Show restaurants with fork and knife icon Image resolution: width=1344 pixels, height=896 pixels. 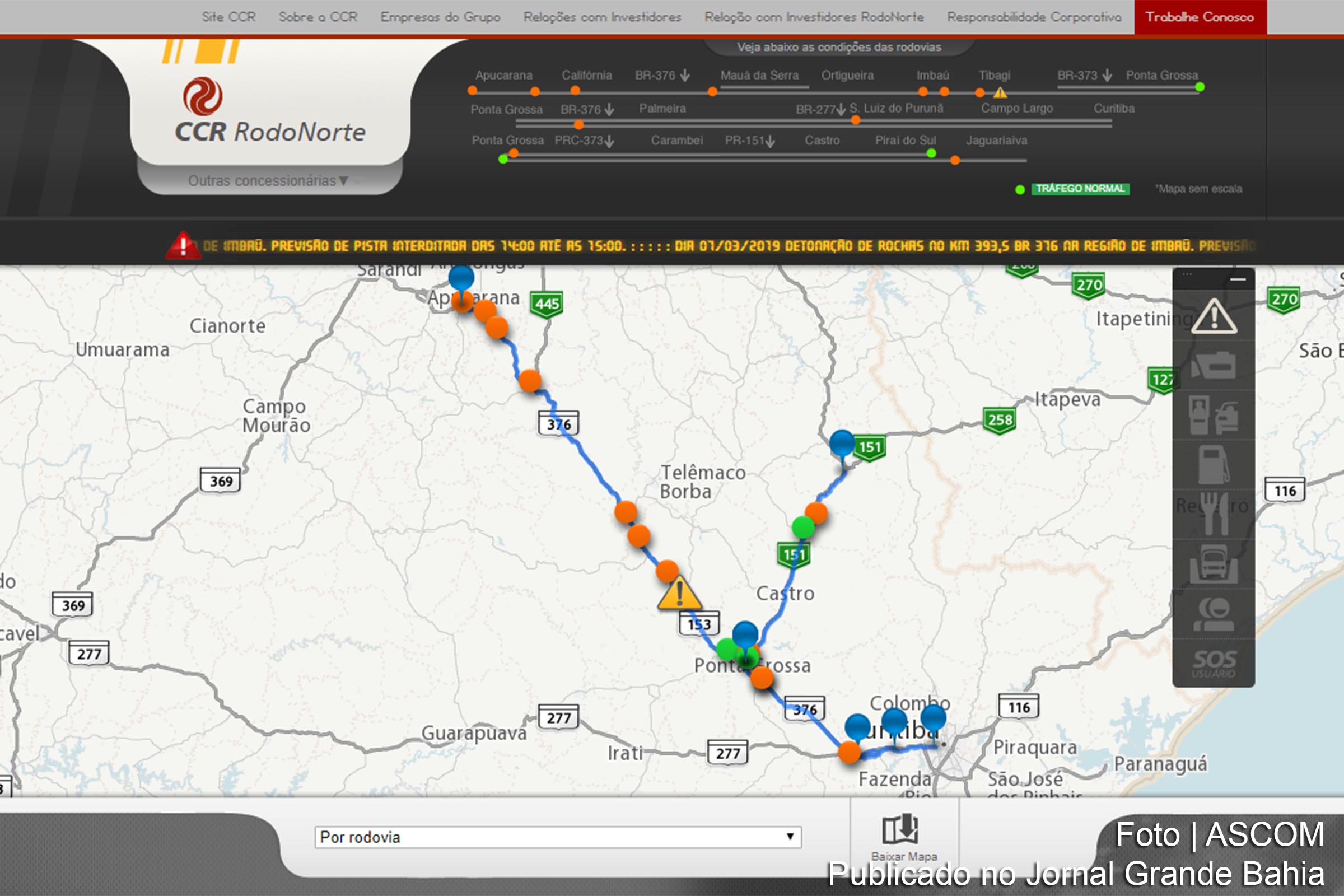coord(1214,514)
